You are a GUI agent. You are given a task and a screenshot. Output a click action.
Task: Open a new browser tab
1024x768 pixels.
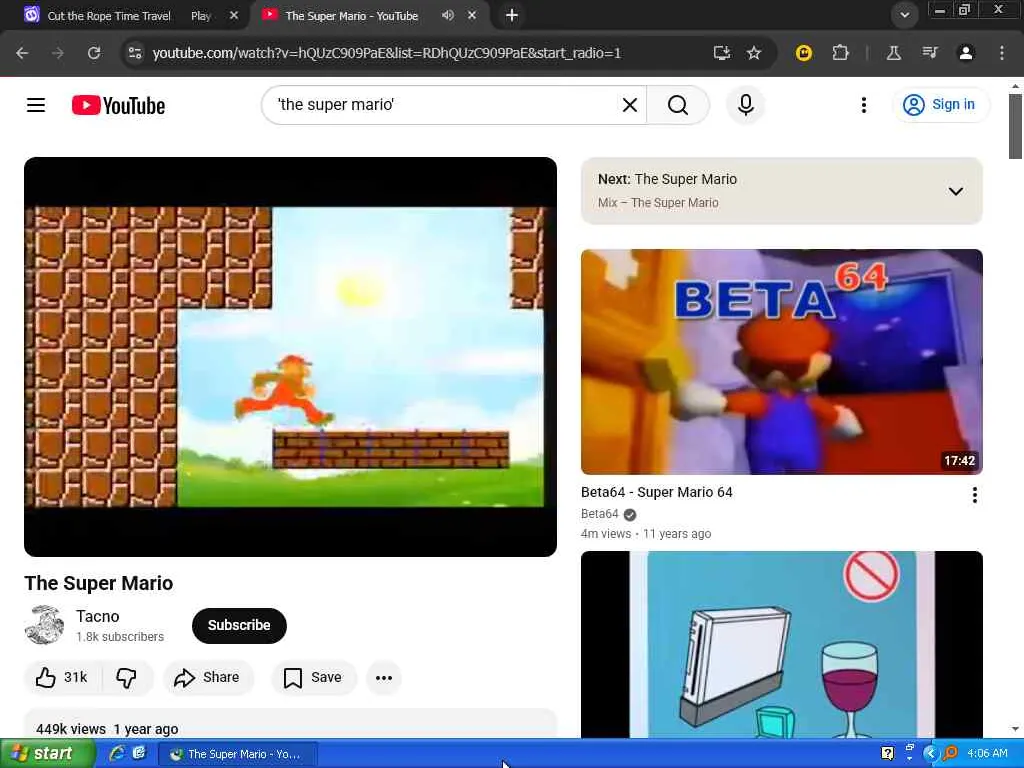coord(512,15)
